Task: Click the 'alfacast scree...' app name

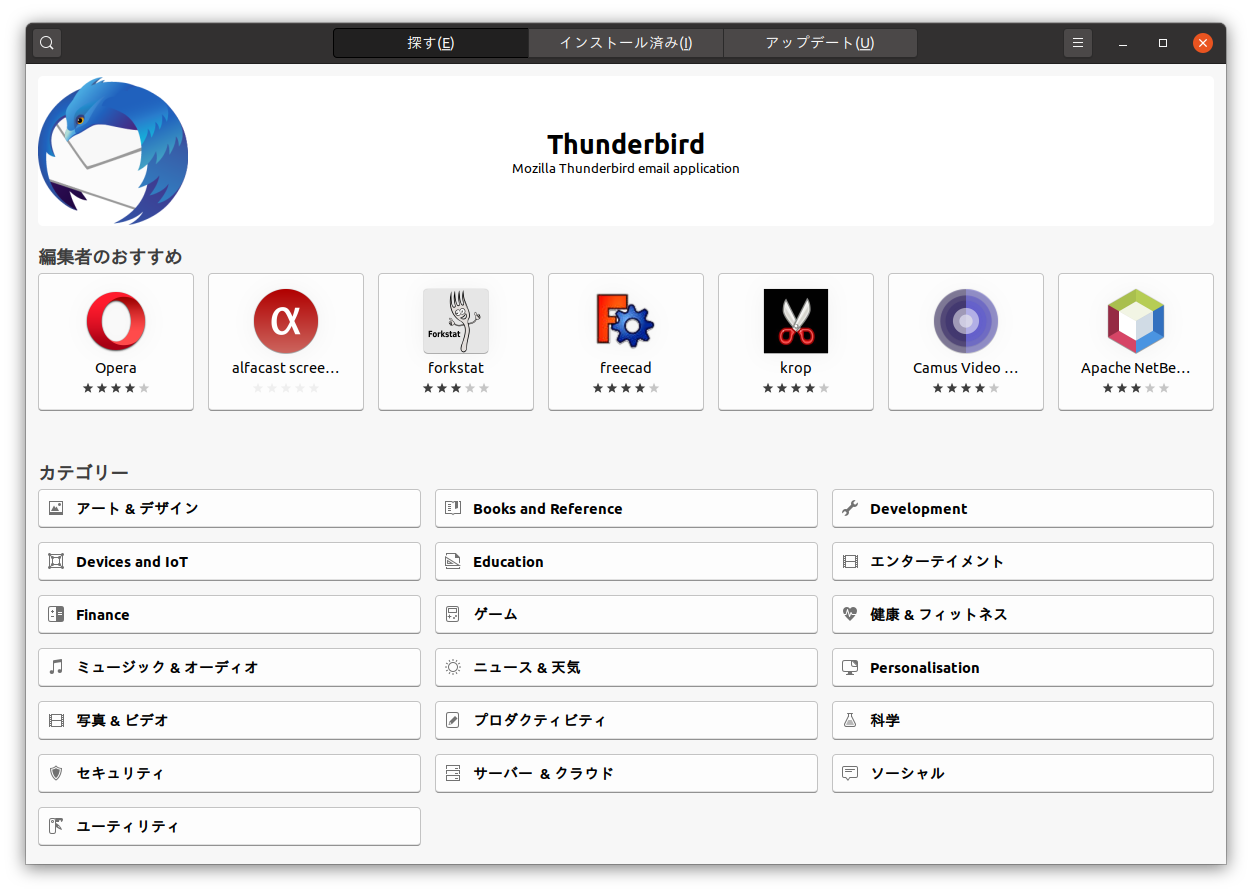Action: tap(286, 368)
